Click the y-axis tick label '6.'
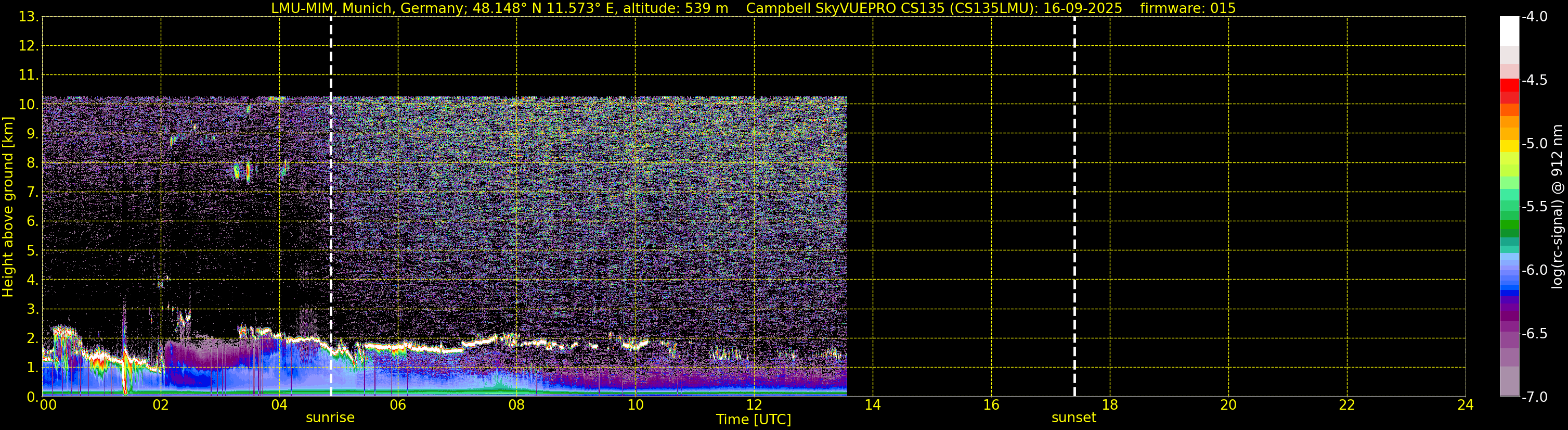Screen dimensions: 1568x430 (33, 221)
